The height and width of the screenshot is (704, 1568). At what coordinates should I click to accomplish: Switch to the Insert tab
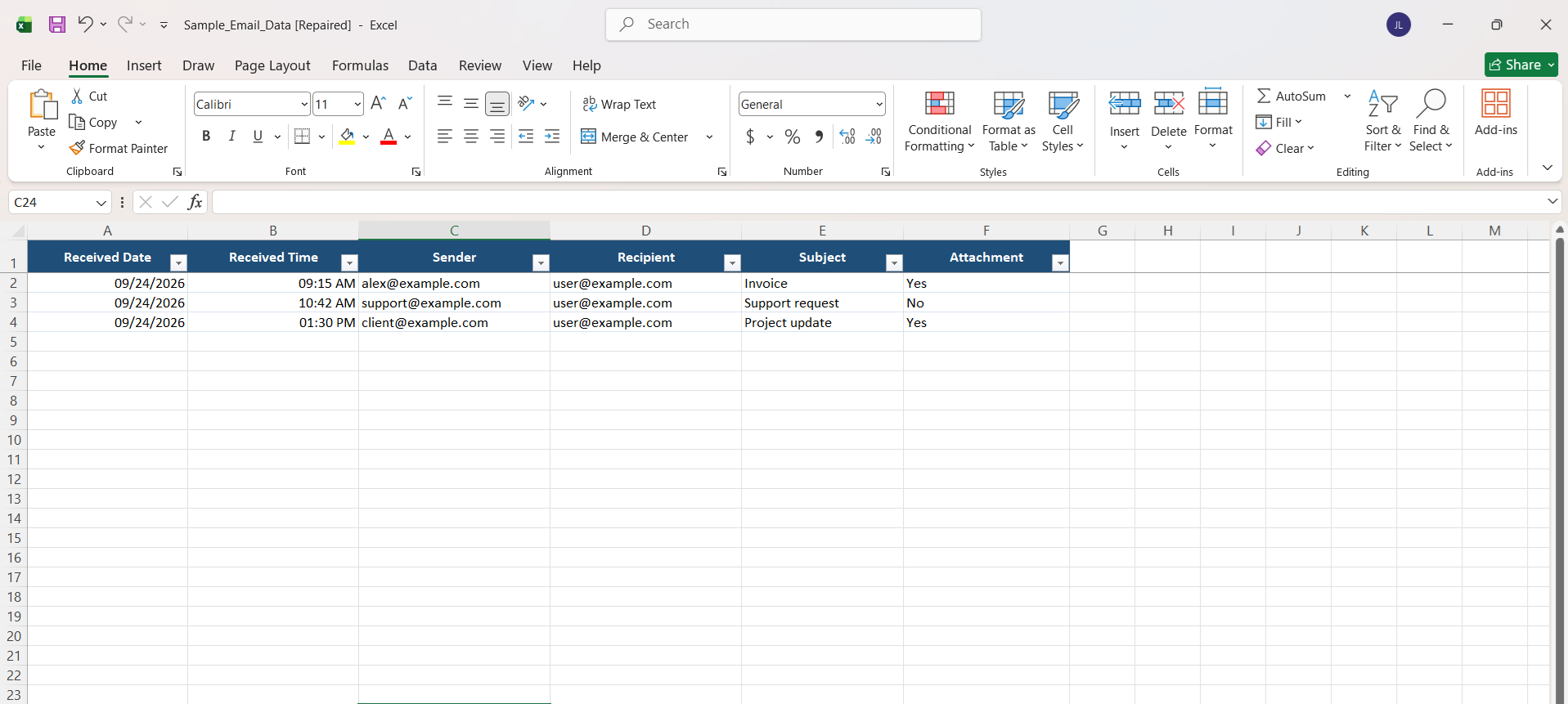tap(144, 65)
